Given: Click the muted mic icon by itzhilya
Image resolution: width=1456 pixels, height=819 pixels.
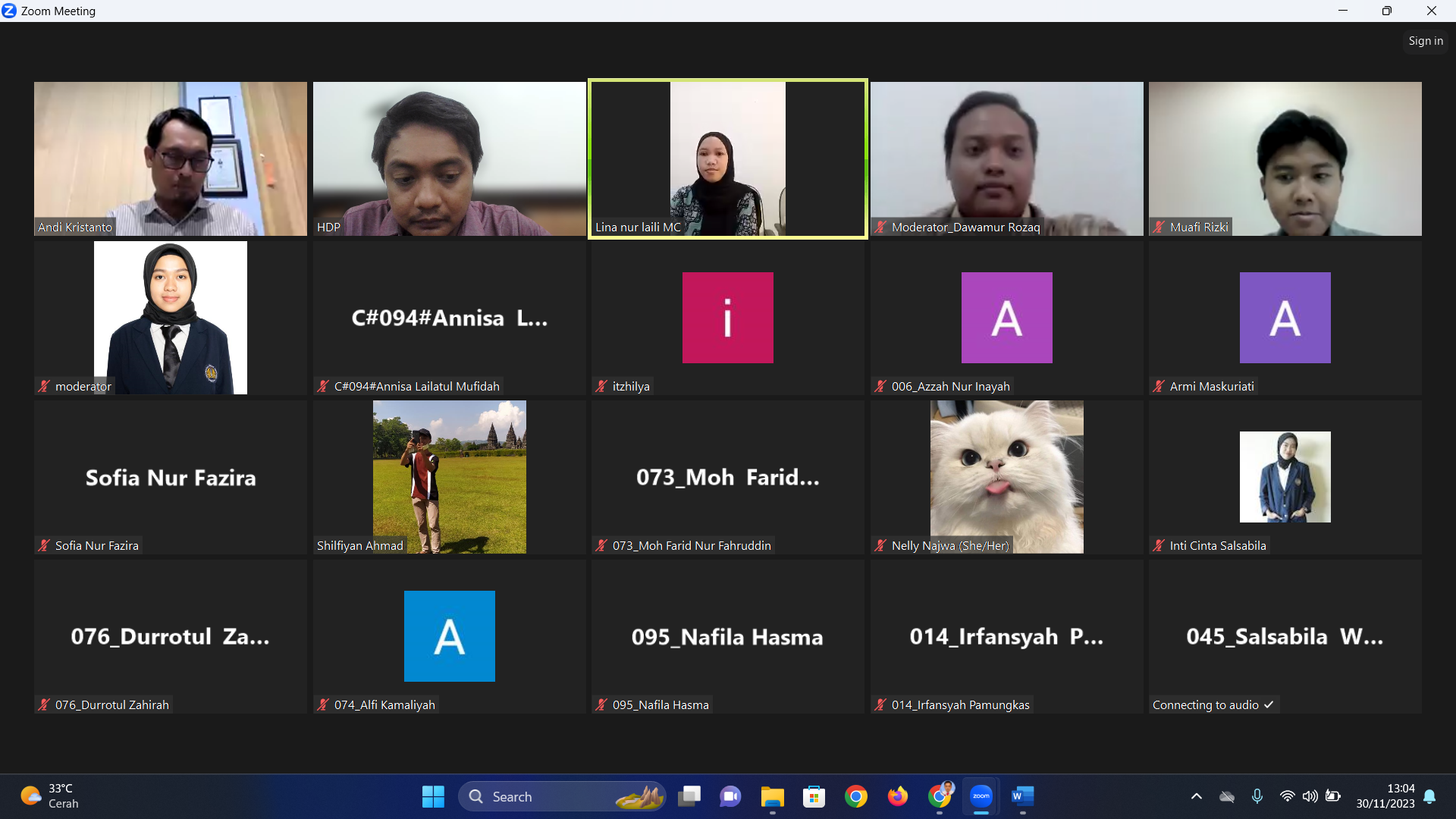Looking at the screenshot, I should [601, 386].
